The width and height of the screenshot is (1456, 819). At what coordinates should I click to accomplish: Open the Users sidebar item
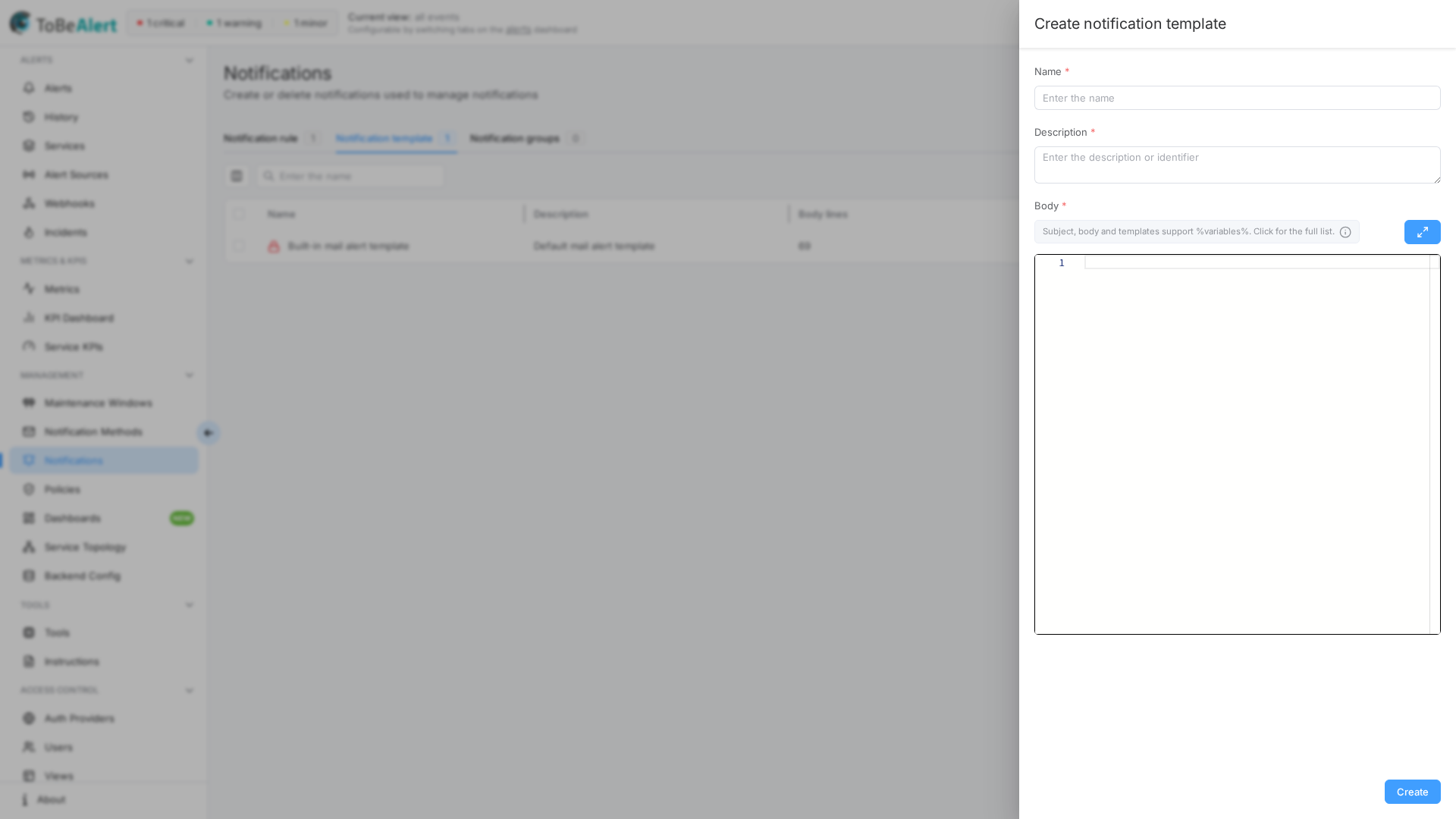coord(104,747)
